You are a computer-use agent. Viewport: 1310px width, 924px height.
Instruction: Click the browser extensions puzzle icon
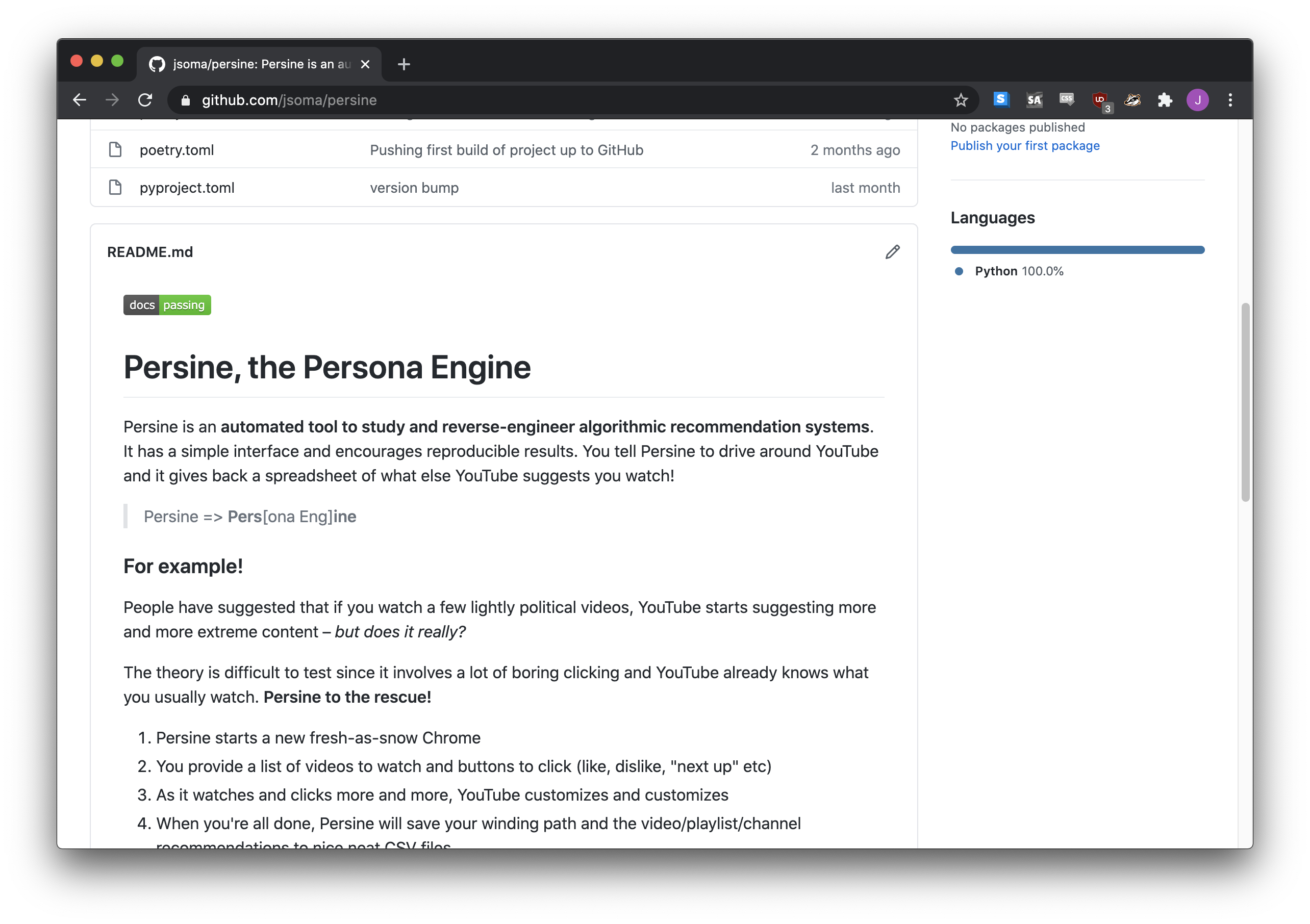[x=1165, y=100]
